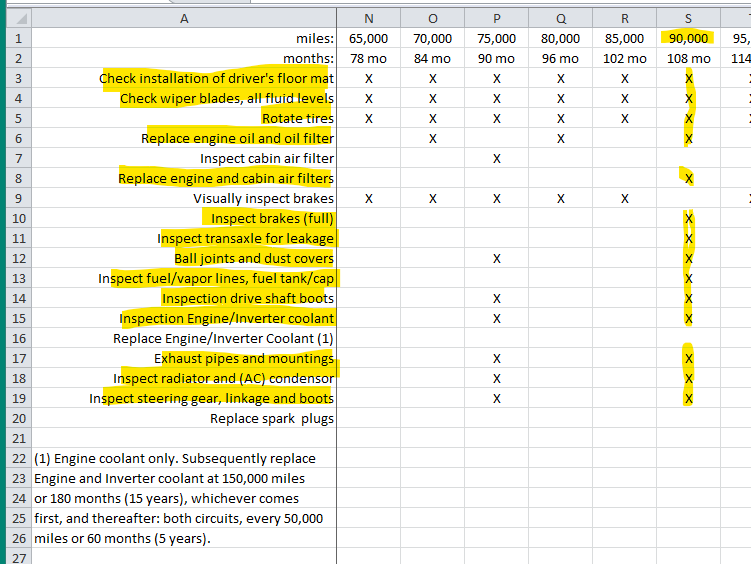
Task: Select the 70,000 miles cell
Action: 432,38
